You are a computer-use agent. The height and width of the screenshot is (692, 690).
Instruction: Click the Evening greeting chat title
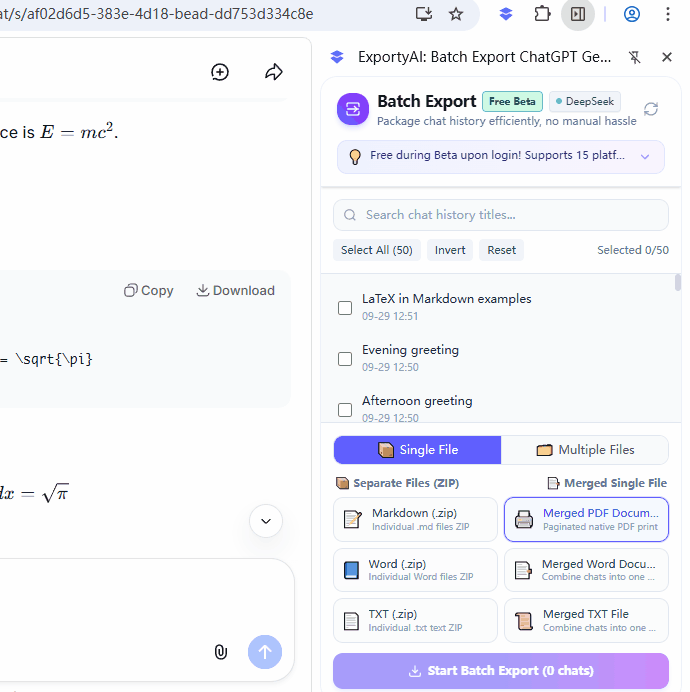[x=410, y=350]
